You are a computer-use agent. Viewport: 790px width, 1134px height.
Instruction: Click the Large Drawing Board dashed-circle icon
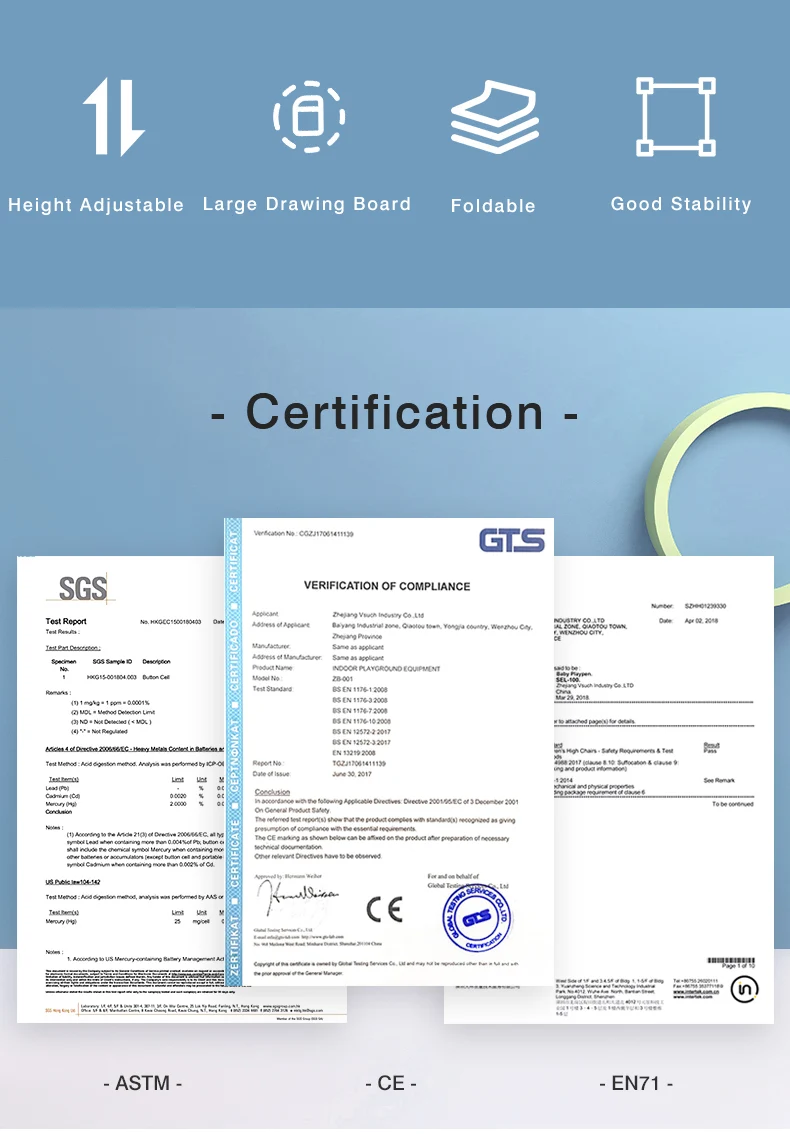click(309, 116)
